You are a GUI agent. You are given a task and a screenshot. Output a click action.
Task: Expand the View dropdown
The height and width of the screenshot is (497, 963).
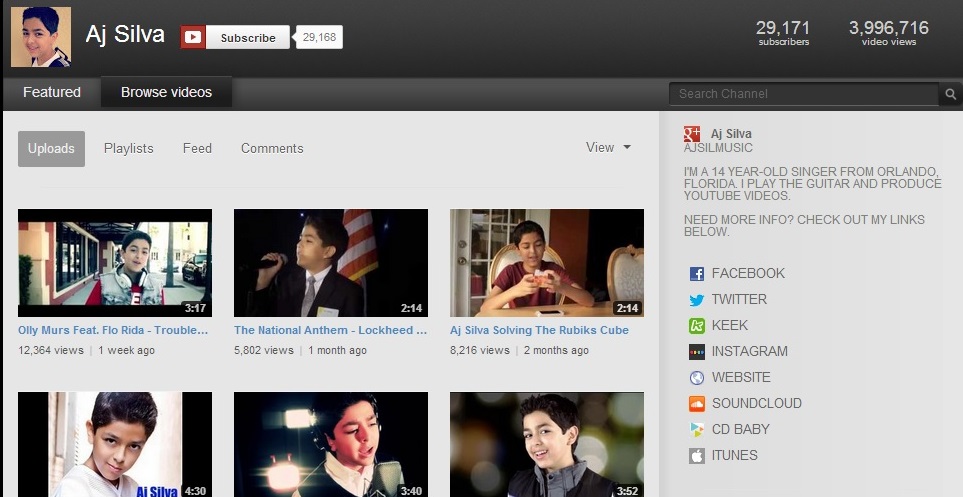pyautogui.click(x=608, y=147)
